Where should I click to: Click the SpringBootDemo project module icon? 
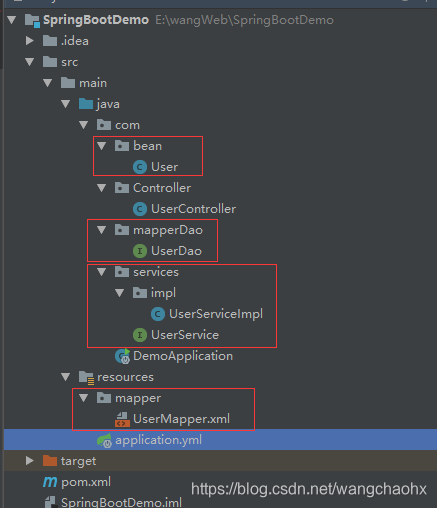point(33,21)
